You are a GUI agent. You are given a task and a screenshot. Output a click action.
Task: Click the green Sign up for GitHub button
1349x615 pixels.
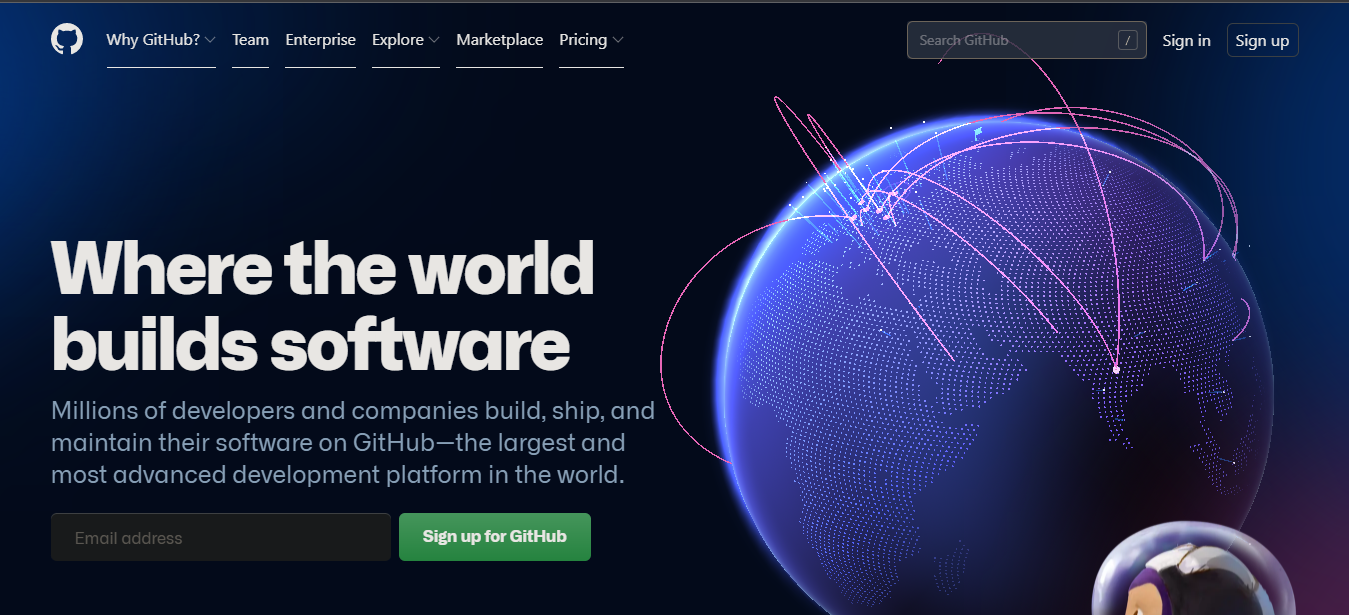495,537
